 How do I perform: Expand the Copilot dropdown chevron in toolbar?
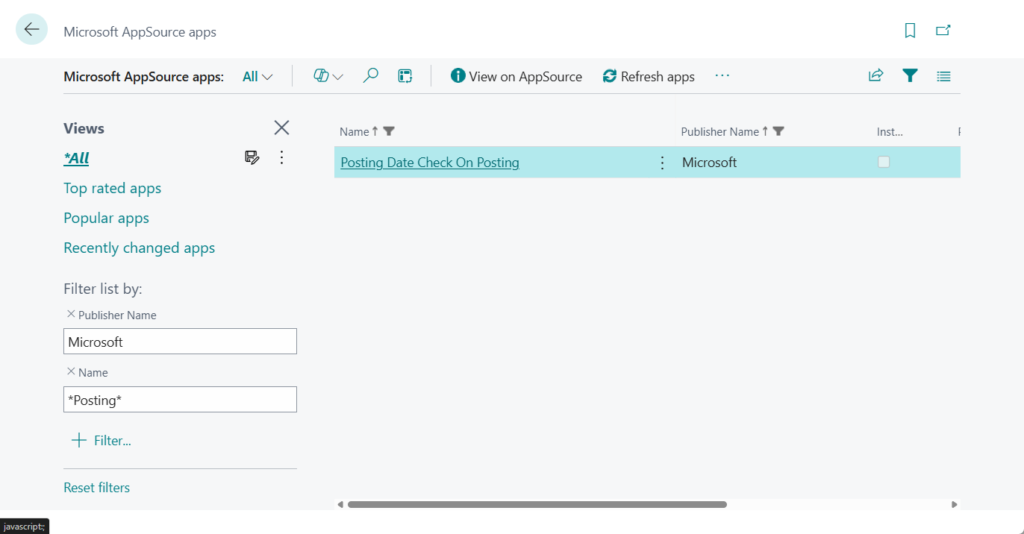pos(338,77)
